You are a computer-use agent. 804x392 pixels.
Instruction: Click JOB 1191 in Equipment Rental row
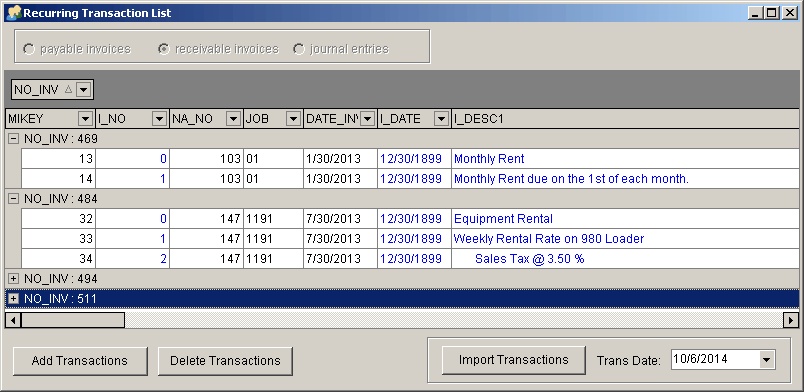pyautogui.click(x=273, y=219)
